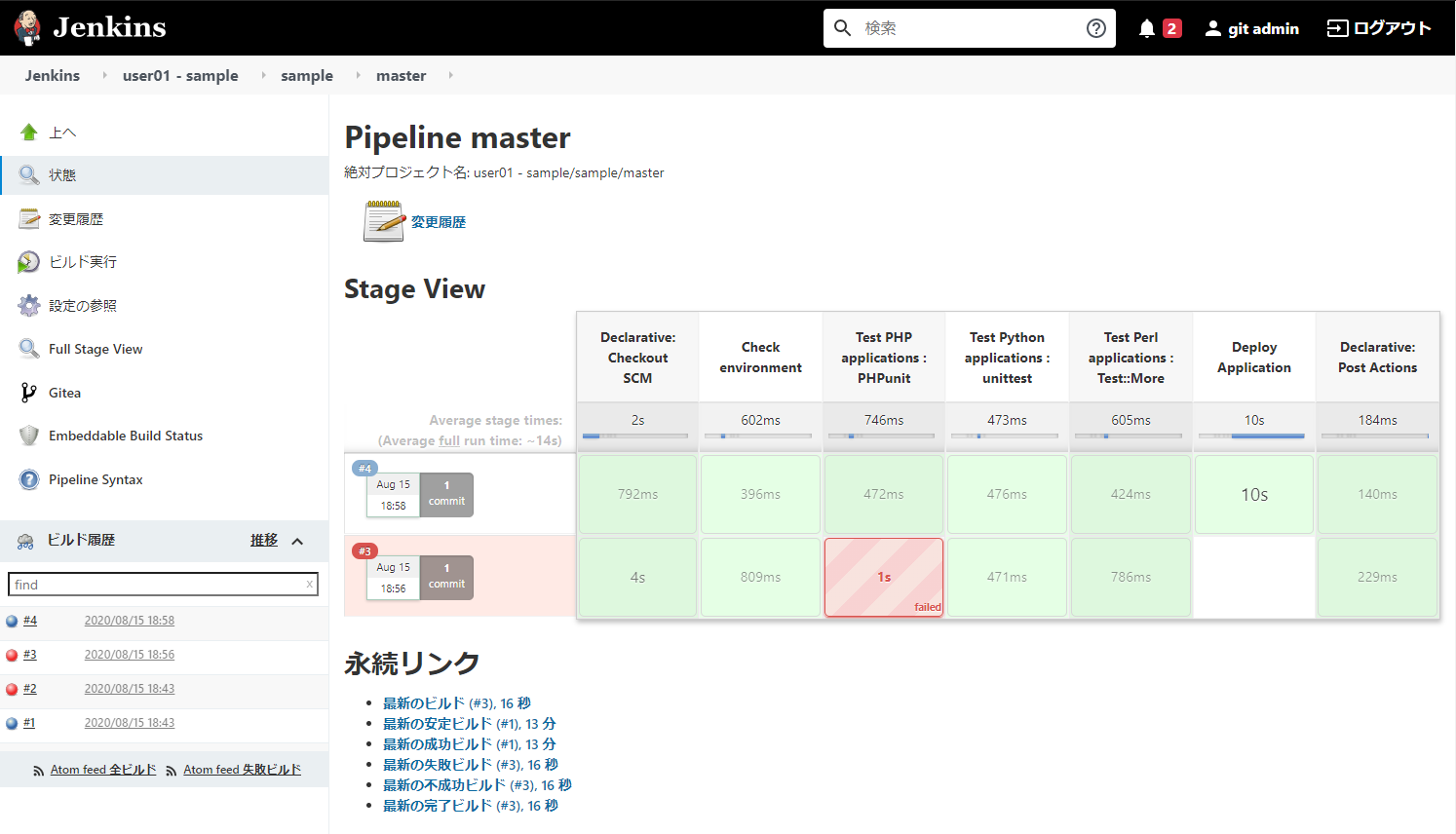
Task: Open Atom feed 失敗ビルド link
Action: click(243, 770)
